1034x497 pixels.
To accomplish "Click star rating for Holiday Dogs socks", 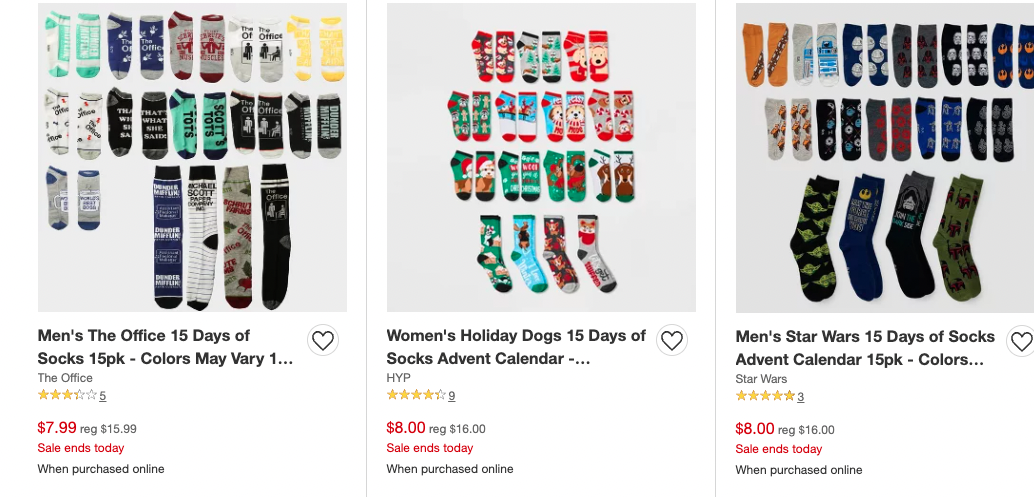I will 416,396.
